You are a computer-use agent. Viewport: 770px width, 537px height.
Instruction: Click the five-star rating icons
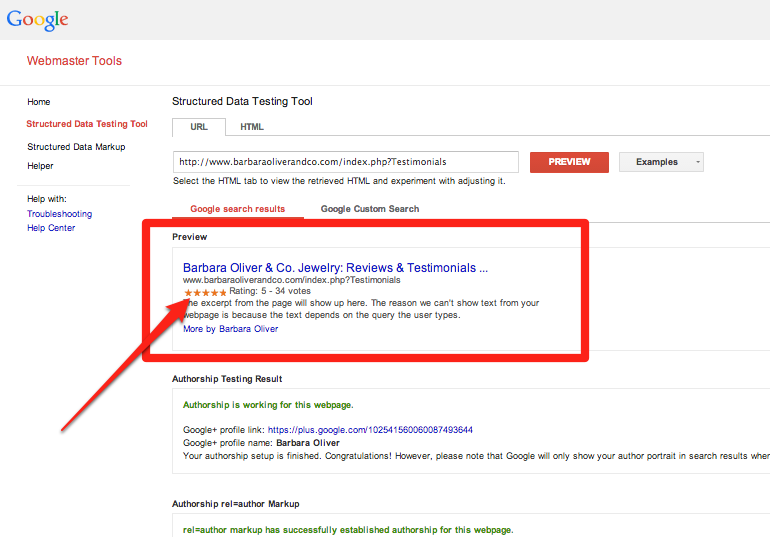click(x=205, y=293)
